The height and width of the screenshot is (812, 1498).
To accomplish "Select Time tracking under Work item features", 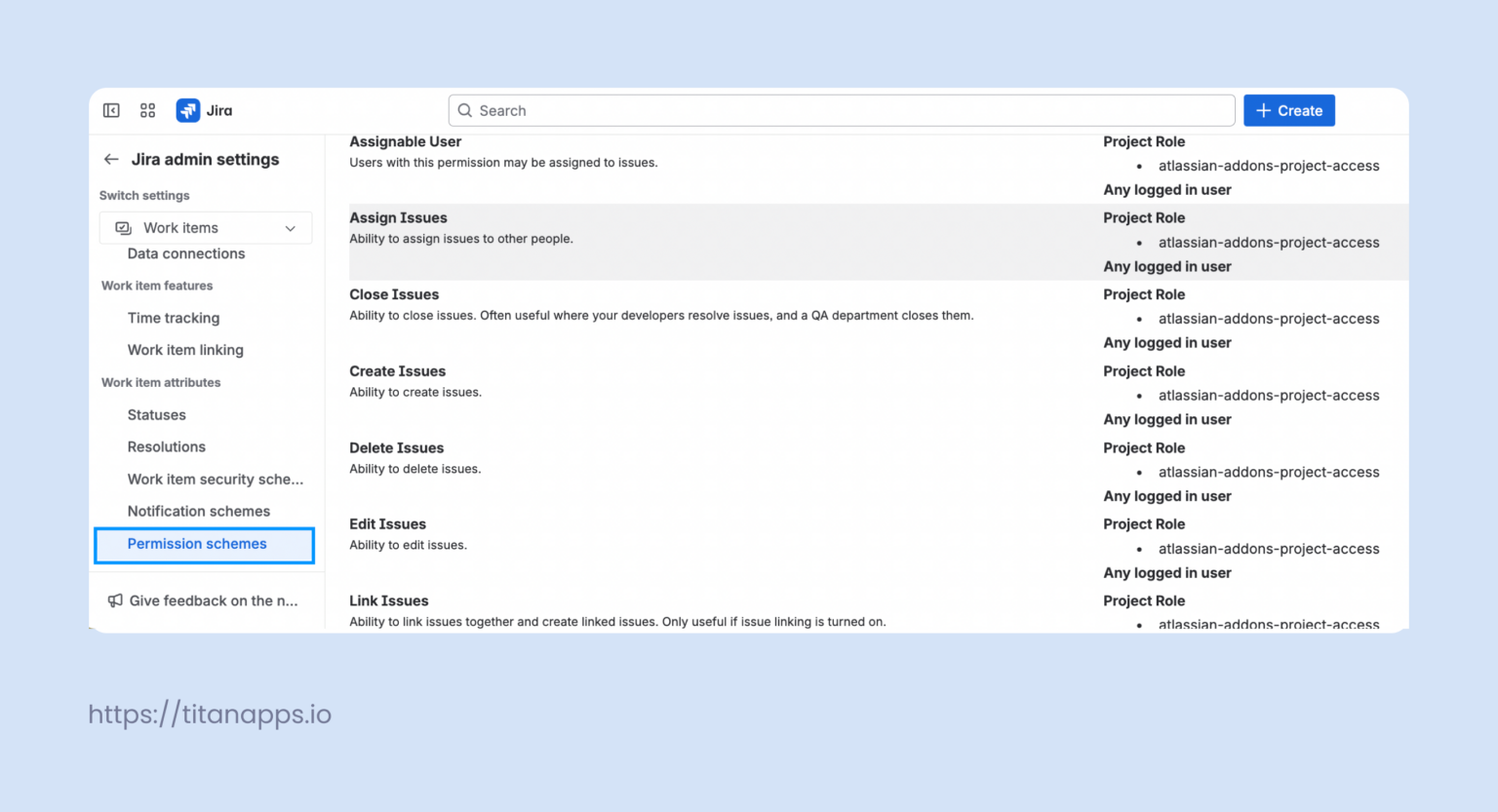I will pyautogui.click(x=174, y=318).
